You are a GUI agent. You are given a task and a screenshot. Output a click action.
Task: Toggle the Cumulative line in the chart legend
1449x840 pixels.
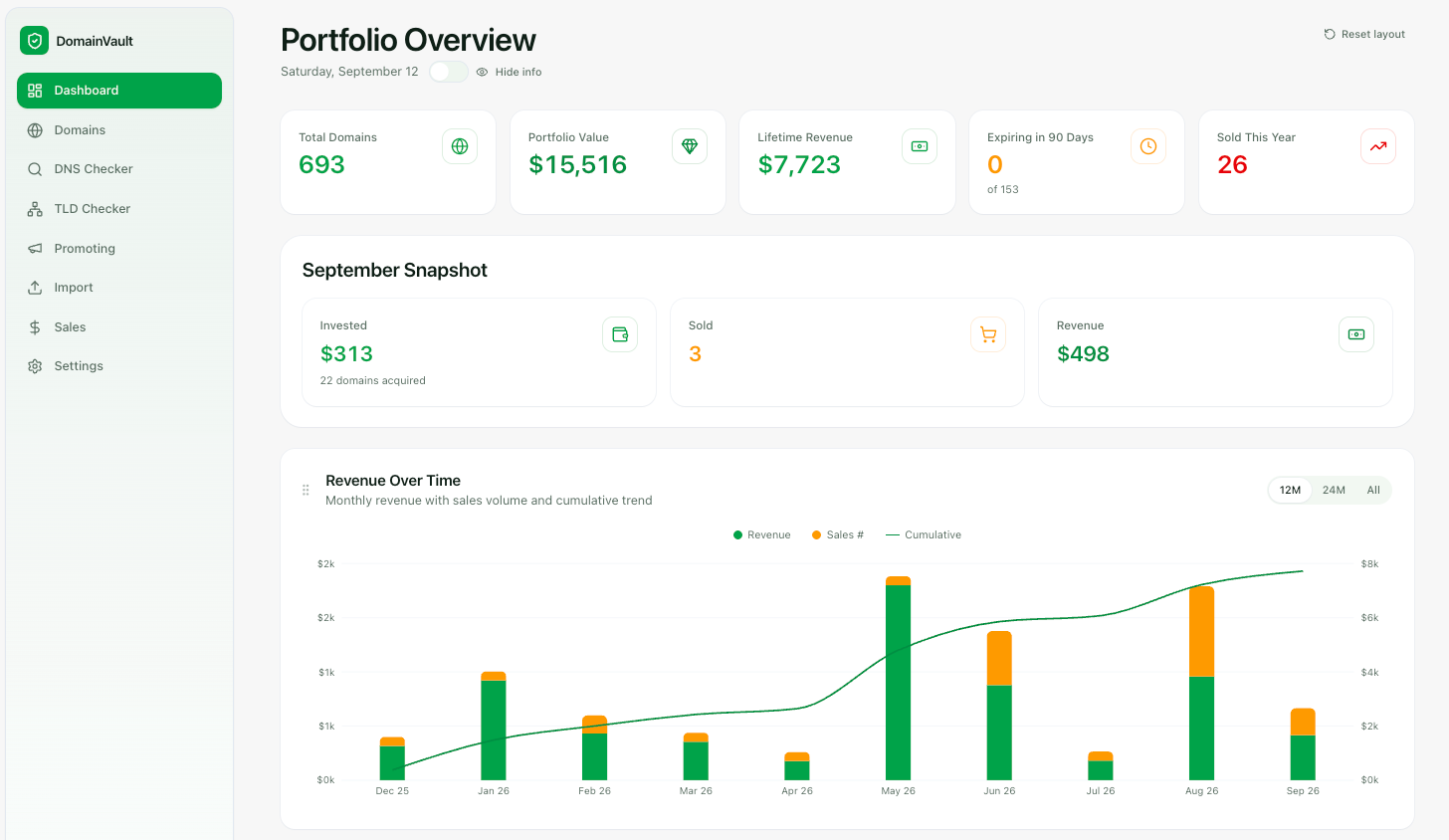924,535
